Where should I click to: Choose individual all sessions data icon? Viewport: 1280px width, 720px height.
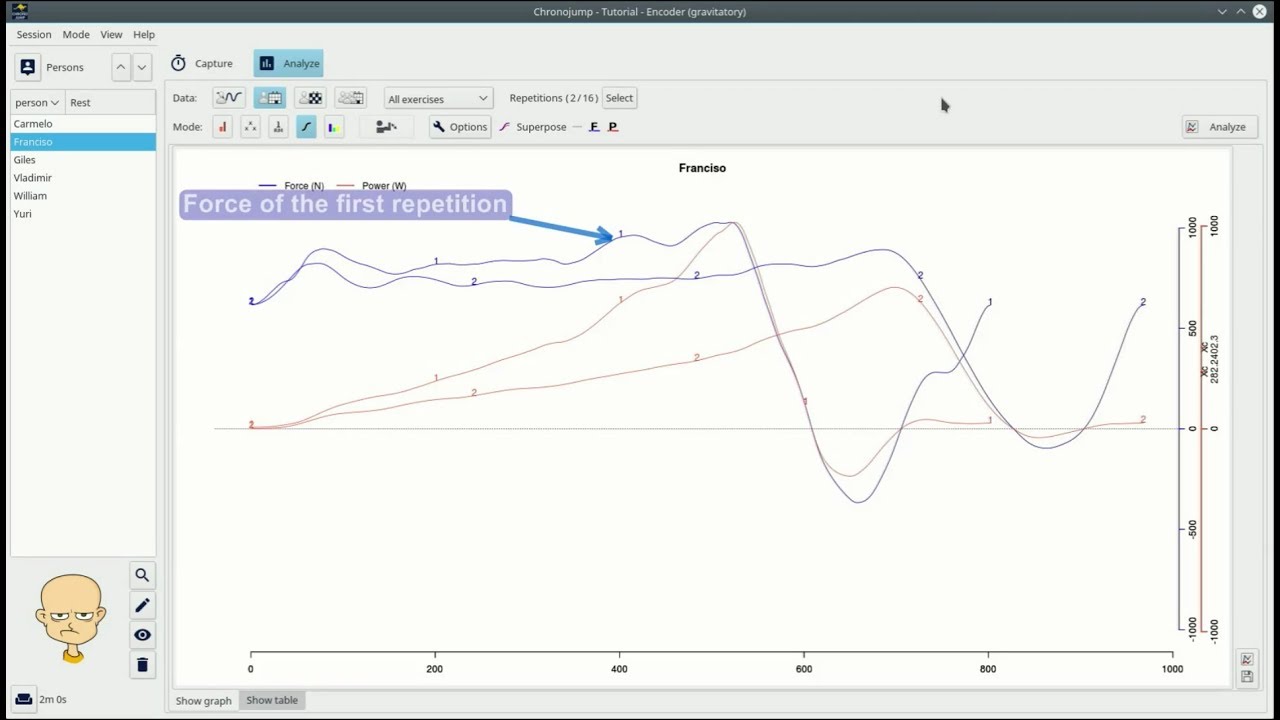click(x=310, y=98)
